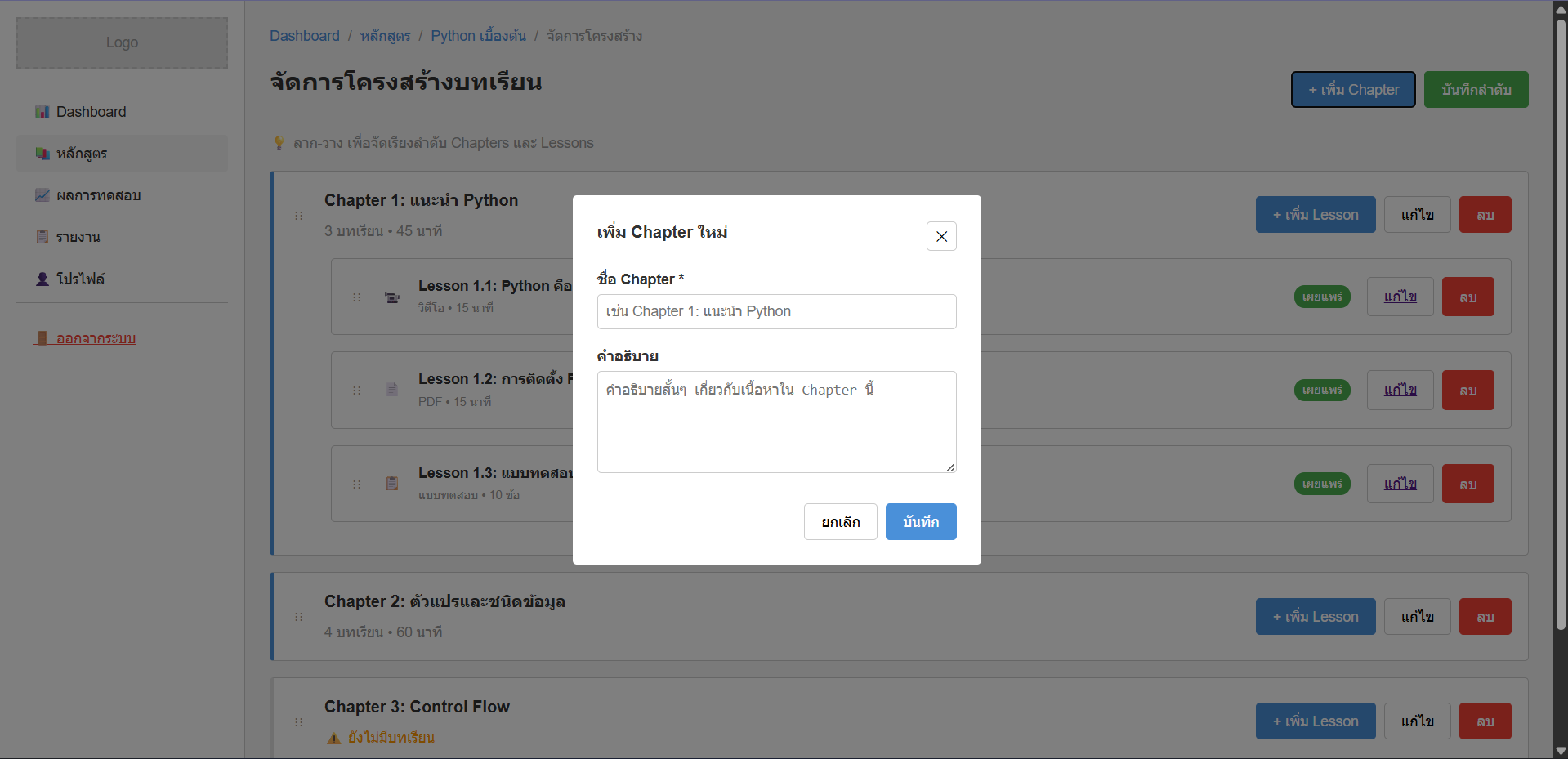Click the video icon on Lesson 1.1
The height and width of the screenshot is (759, 1568).
click(391, 297)
